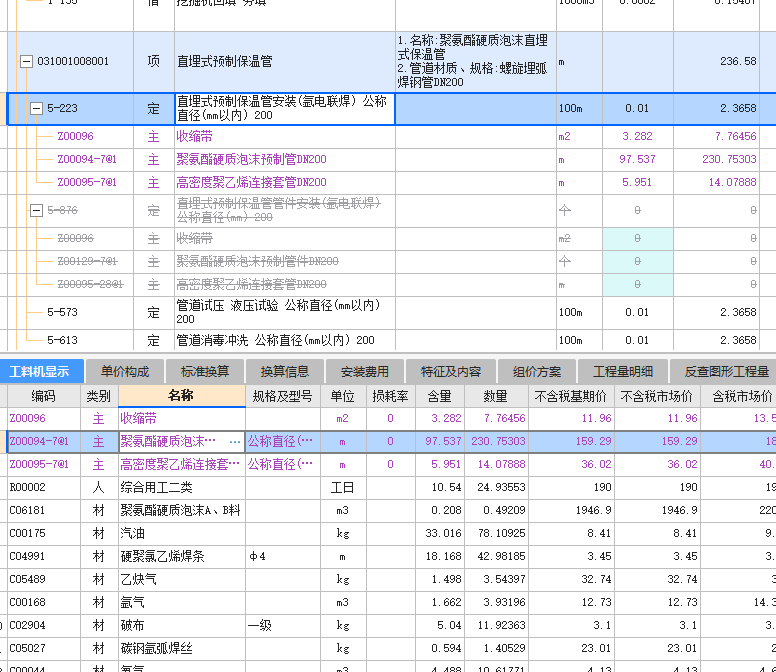This screenshot has width=776, height=672.
Task: Click the quantity cell 236.58
Action: 717,62
